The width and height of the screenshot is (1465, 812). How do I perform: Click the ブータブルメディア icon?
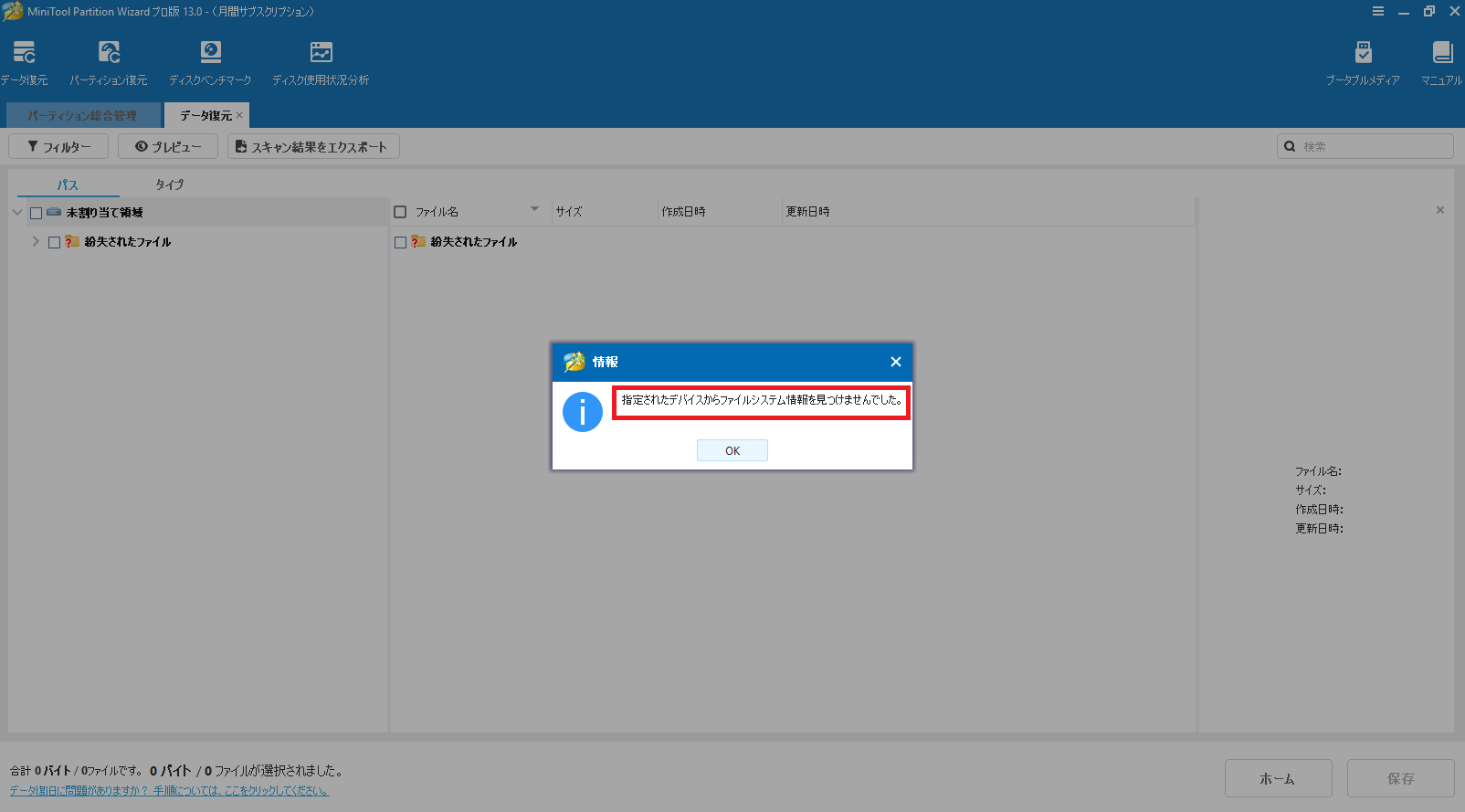pyautogui.click(x=1363, y=53)
